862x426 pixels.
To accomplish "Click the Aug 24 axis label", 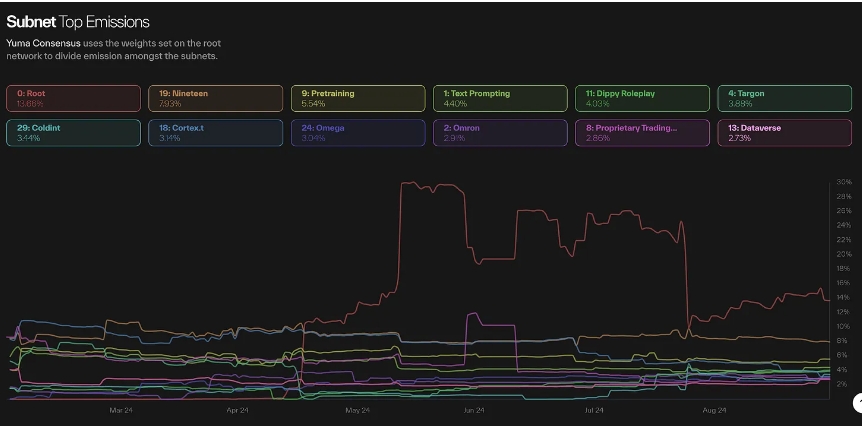I will click(x=715, y=410).
